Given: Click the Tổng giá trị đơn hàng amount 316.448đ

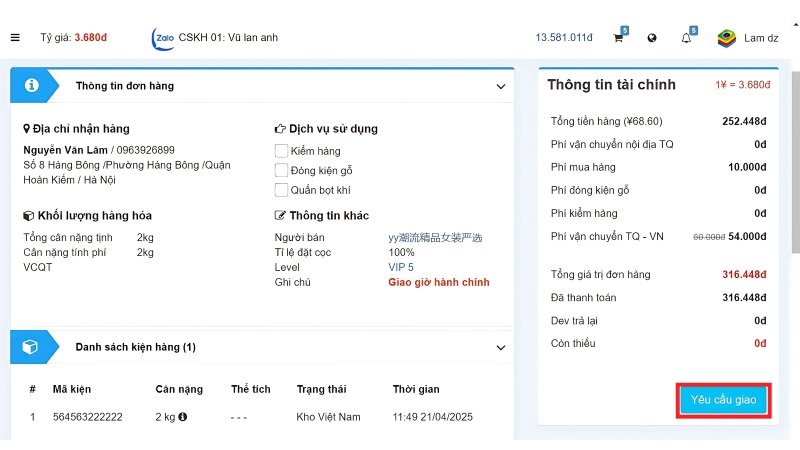Looking at the screenshot, I should click(x=744, y=274).
